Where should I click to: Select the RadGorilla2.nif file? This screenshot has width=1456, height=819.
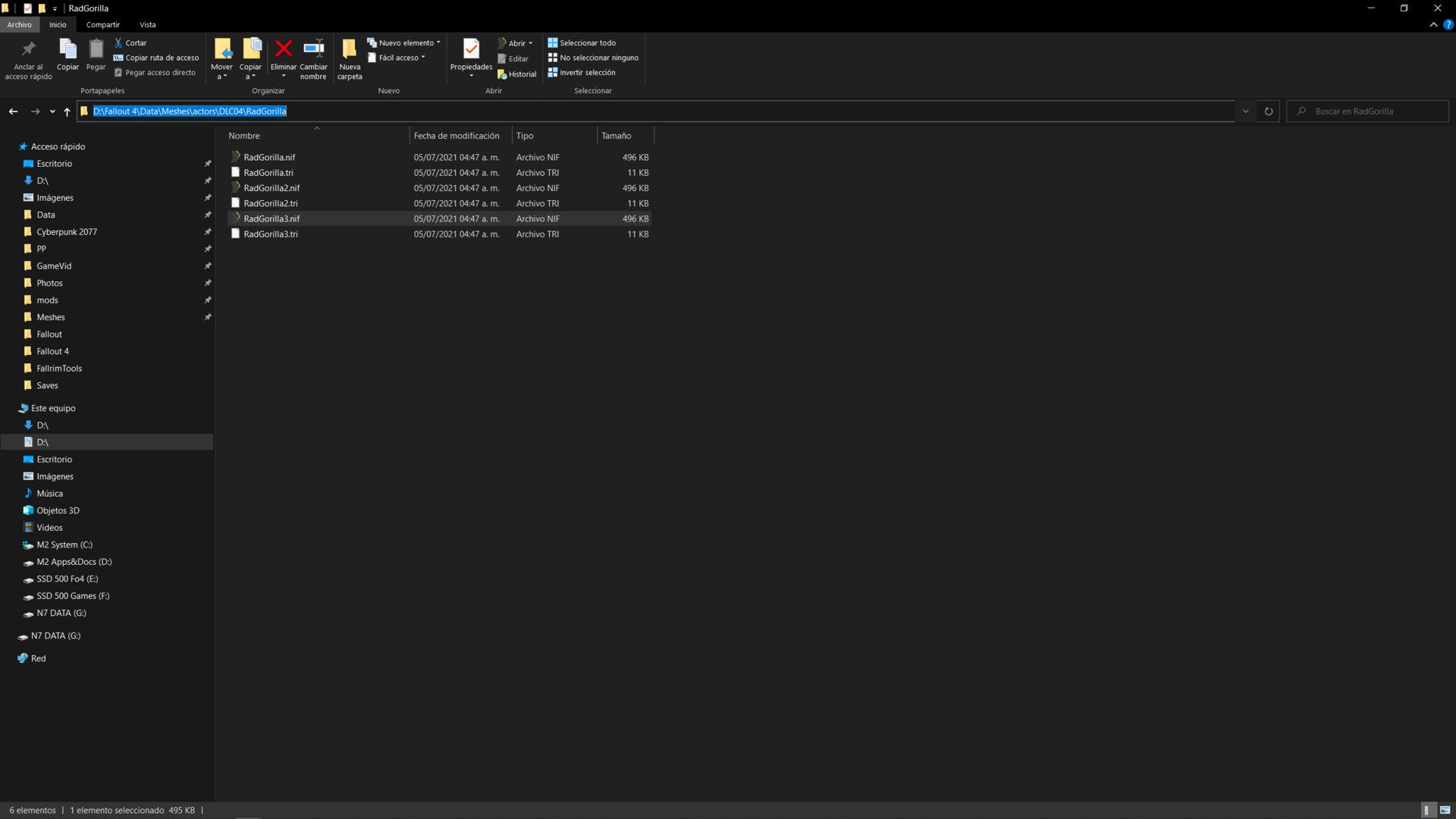coord(271,188)
